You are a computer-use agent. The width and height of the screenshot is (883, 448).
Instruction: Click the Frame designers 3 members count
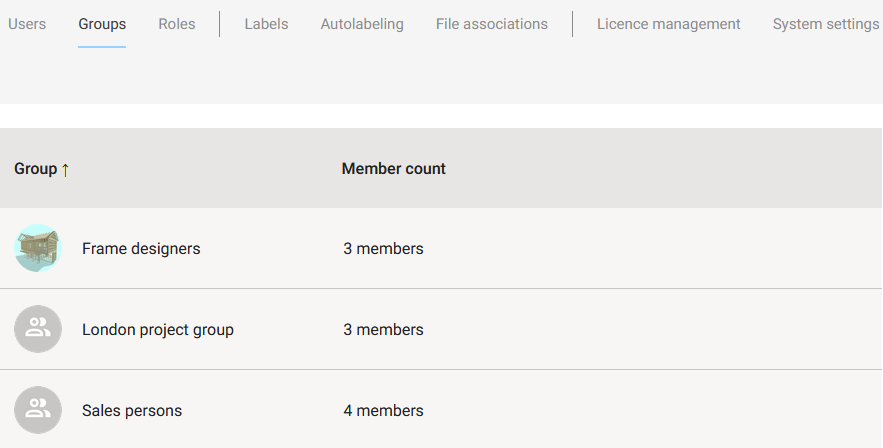click(383, 249)
